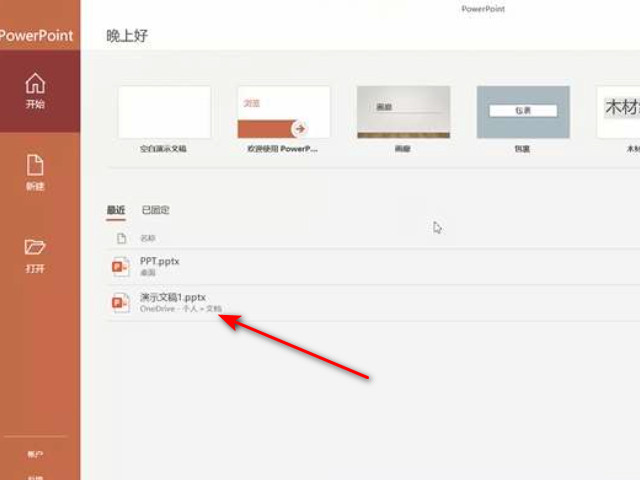Click the file icon column header
Viewport: 640px width, 480px height.
tap(121, 238)
